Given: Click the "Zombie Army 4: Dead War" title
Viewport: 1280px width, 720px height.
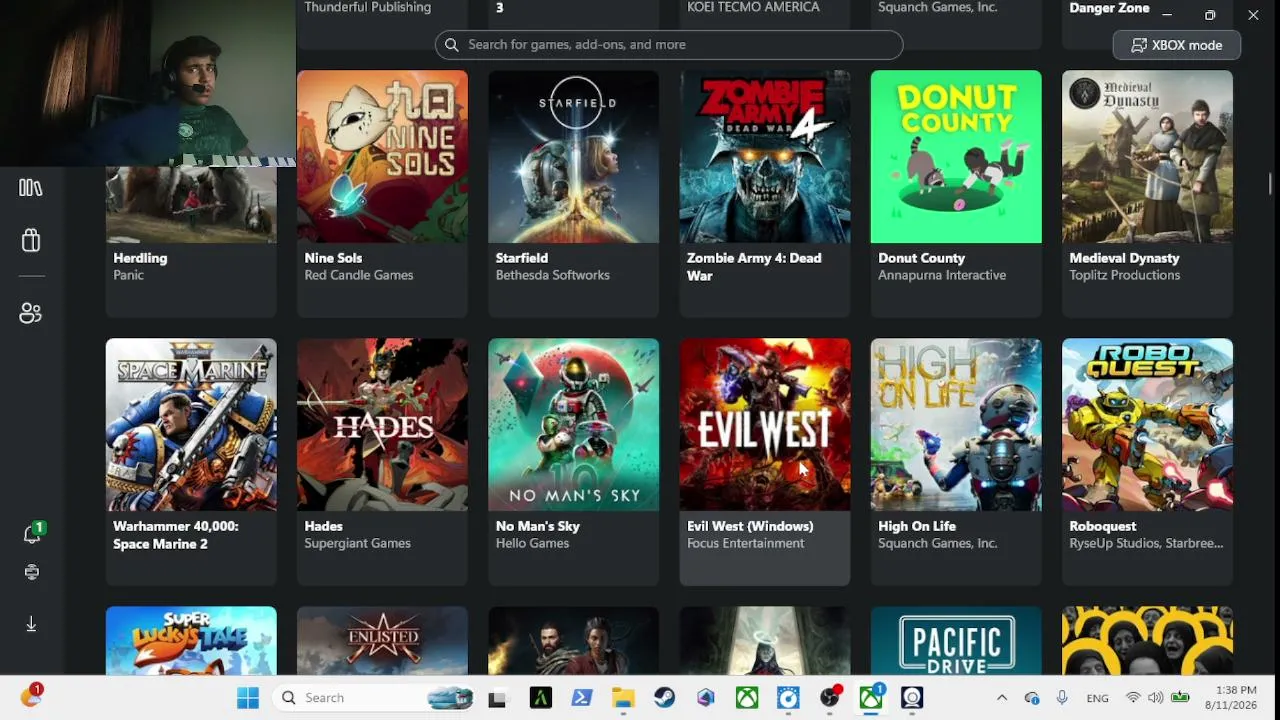Looking at the screenshot, I should click(x=754, y=267).
